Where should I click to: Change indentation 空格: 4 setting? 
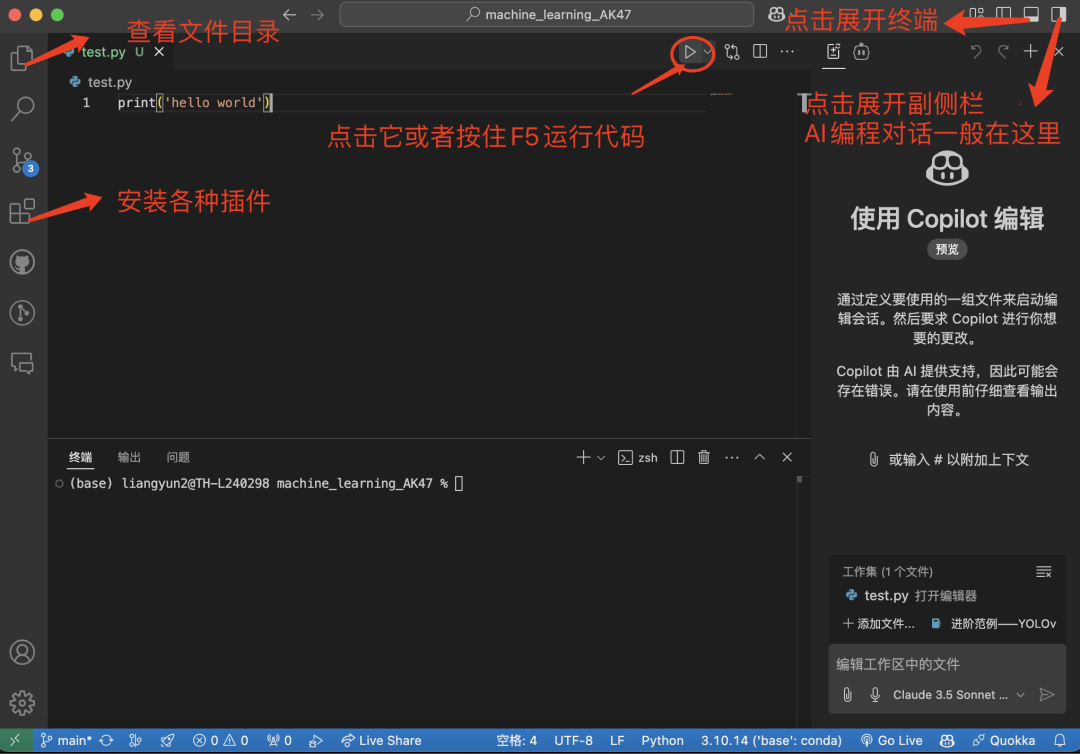pos(516,740)
